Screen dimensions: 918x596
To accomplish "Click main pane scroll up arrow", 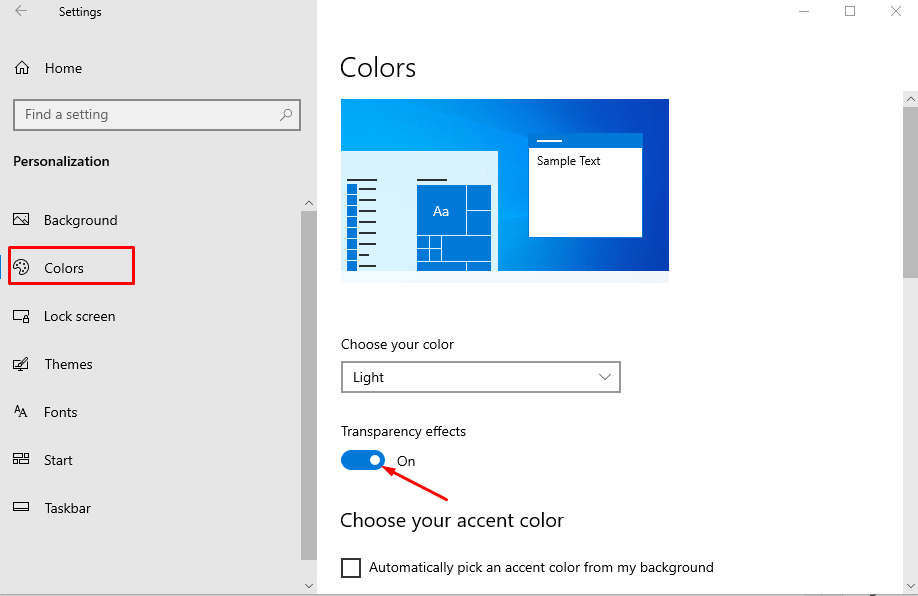I will point(910,99).
